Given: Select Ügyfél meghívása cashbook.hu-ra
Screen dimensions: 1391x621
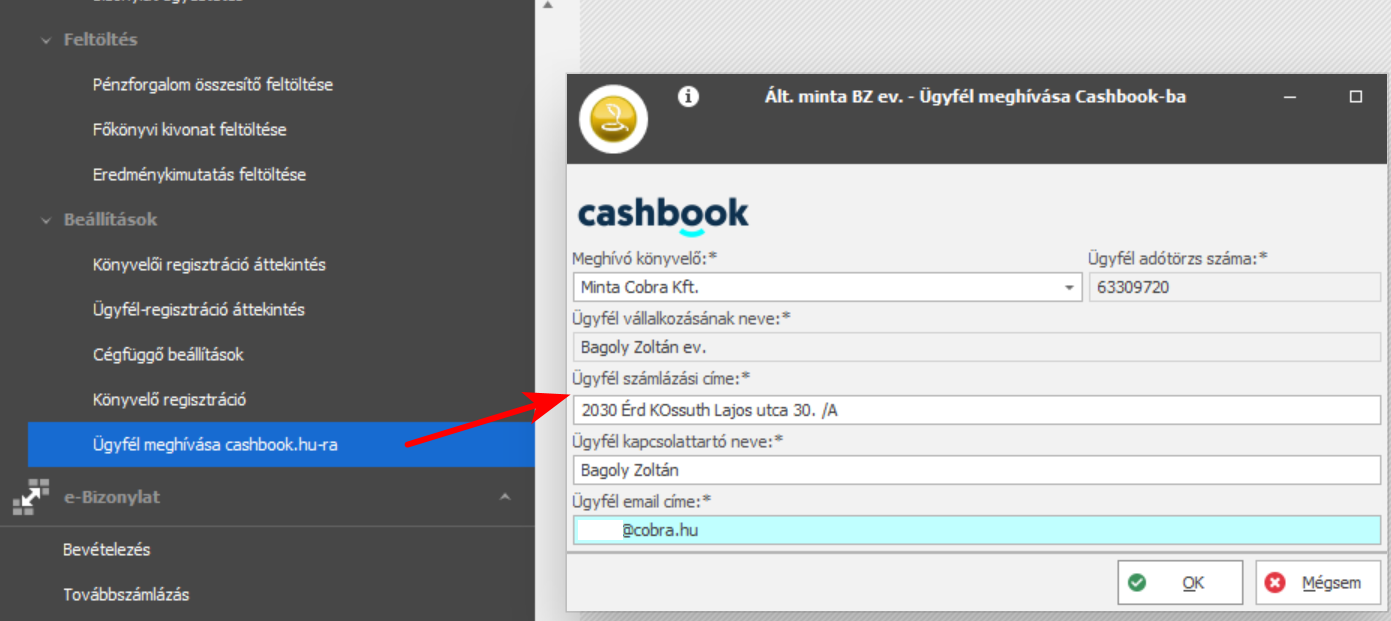Looking at the screenshot, I should (x=281, y=445).
